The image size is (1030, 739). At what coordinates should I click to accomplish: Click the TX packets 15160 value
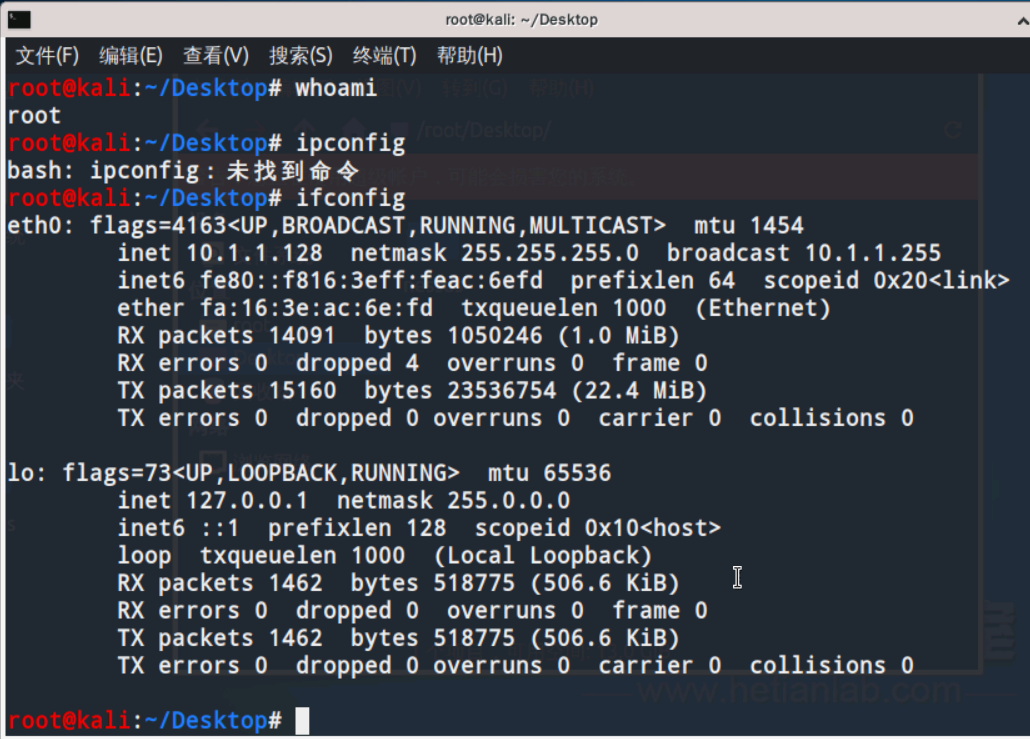click(302, 391)
